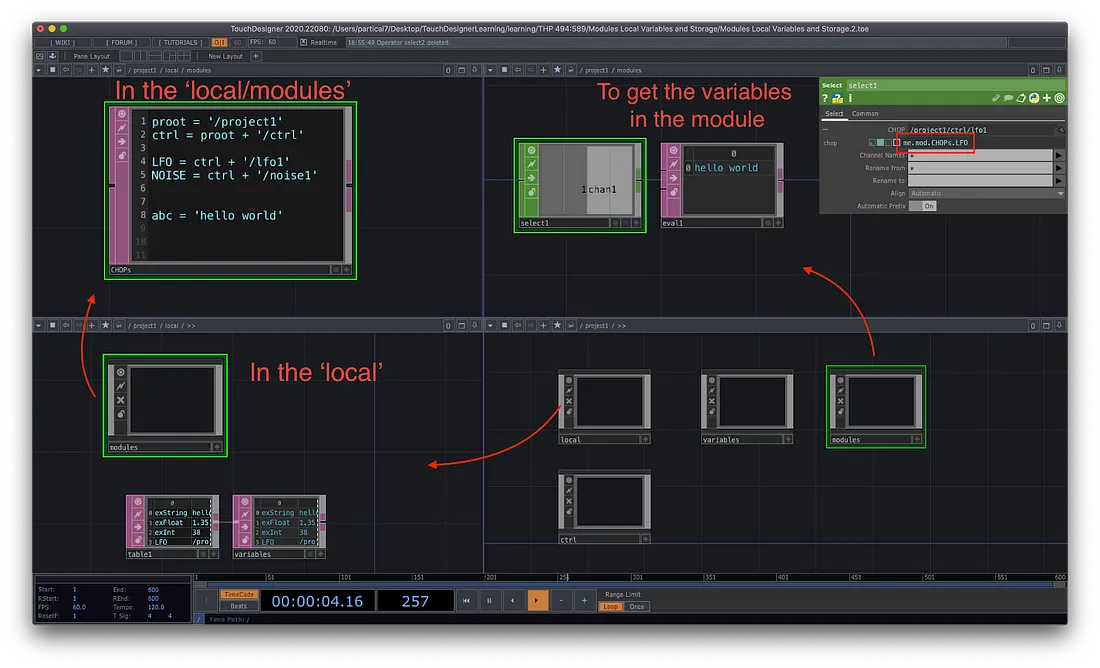Click the operator info 'i' icon
The height and width of the screenshot is (668, 1100).
point(850,98)
